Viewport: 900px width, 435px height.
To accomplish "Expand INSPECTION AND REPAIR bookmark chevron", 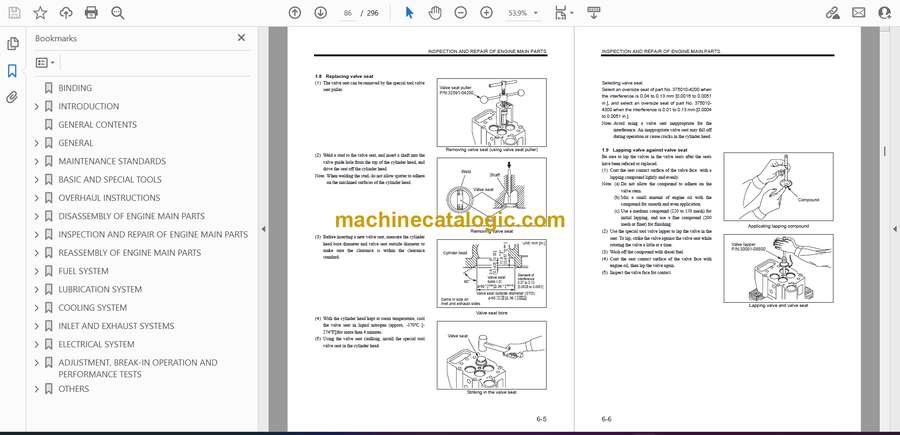I will coord(37,235).
